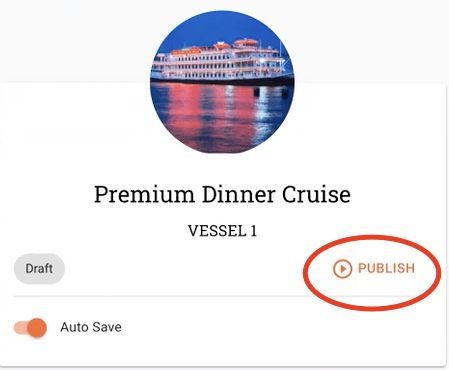Click the PUBLISH text label
The height and width of the screenshot is (370, 449).
tap(387, 268)
